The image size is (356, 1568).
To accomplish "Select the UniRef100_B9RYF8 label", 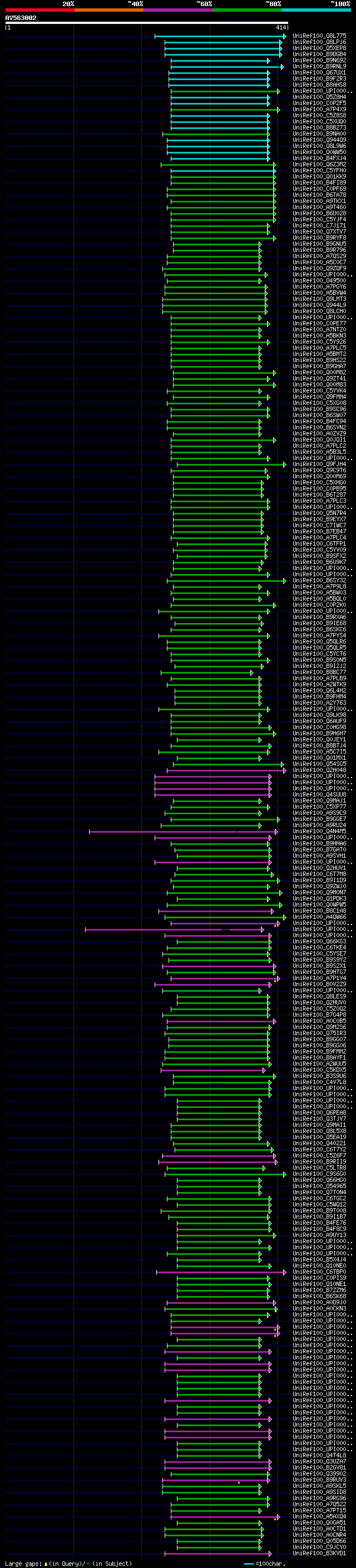I will [319, 238].
